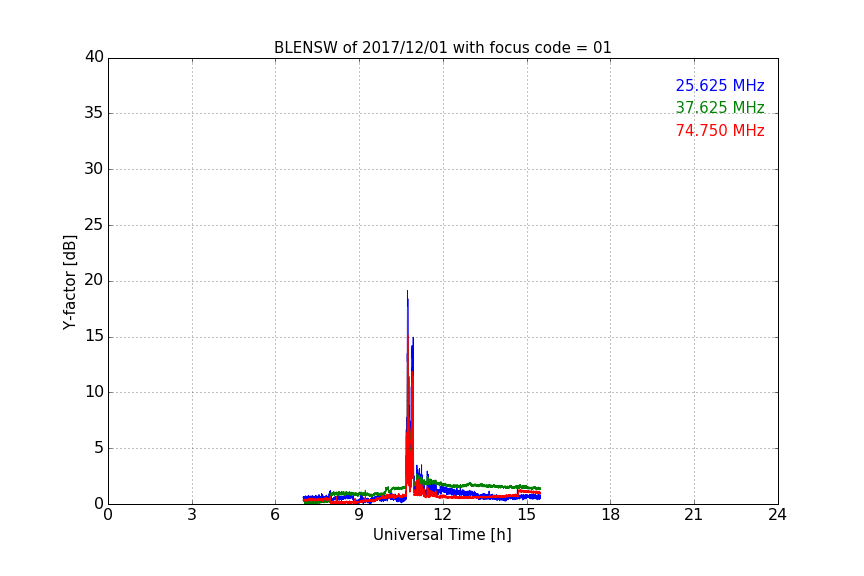
Task: Click the y-axis tick label '25'
Action: pyautogui.click(x=94, y=224)
